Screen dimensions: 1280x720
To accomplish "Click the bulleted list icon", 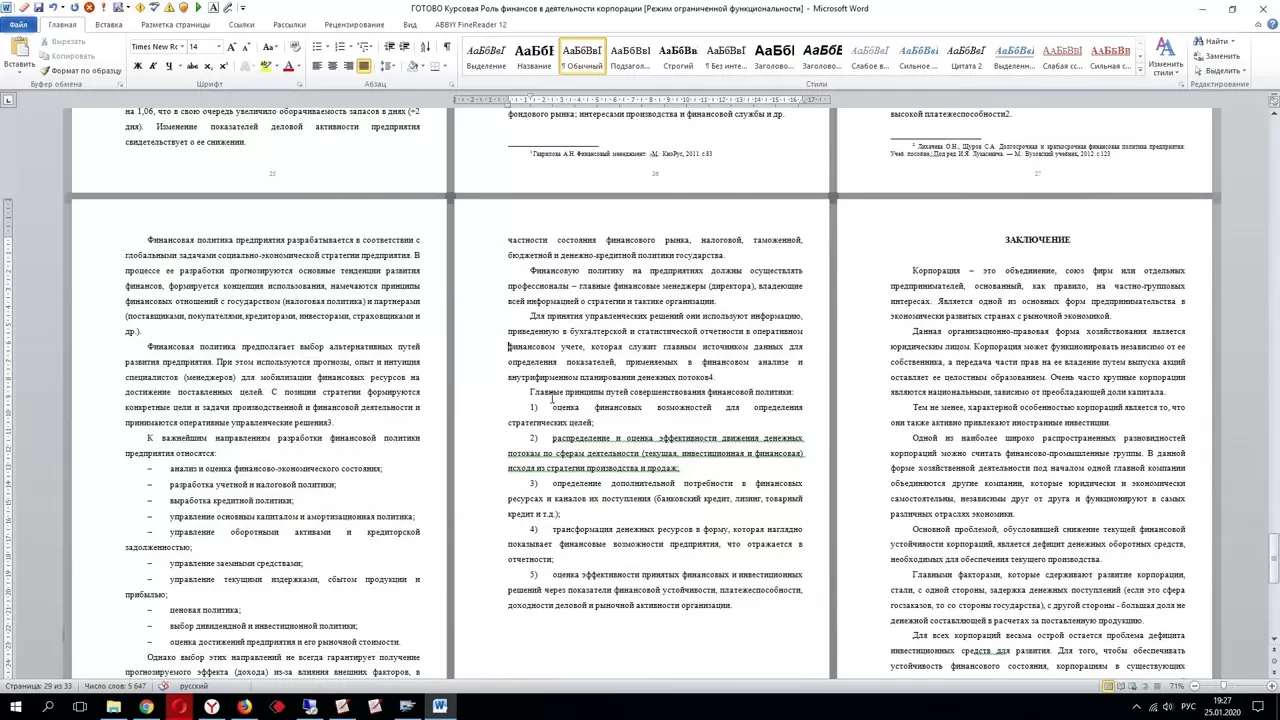I will pos(317,47).
